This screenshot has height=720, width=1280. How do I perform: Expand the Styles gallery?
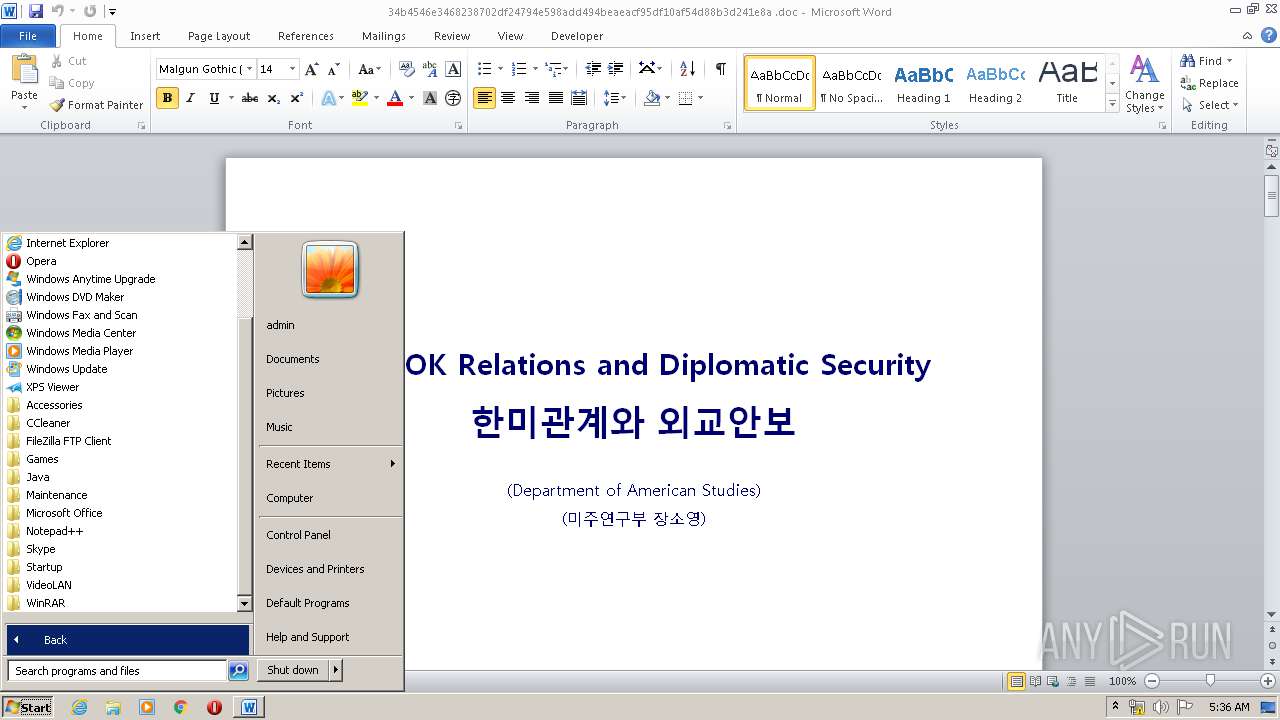1112,104
